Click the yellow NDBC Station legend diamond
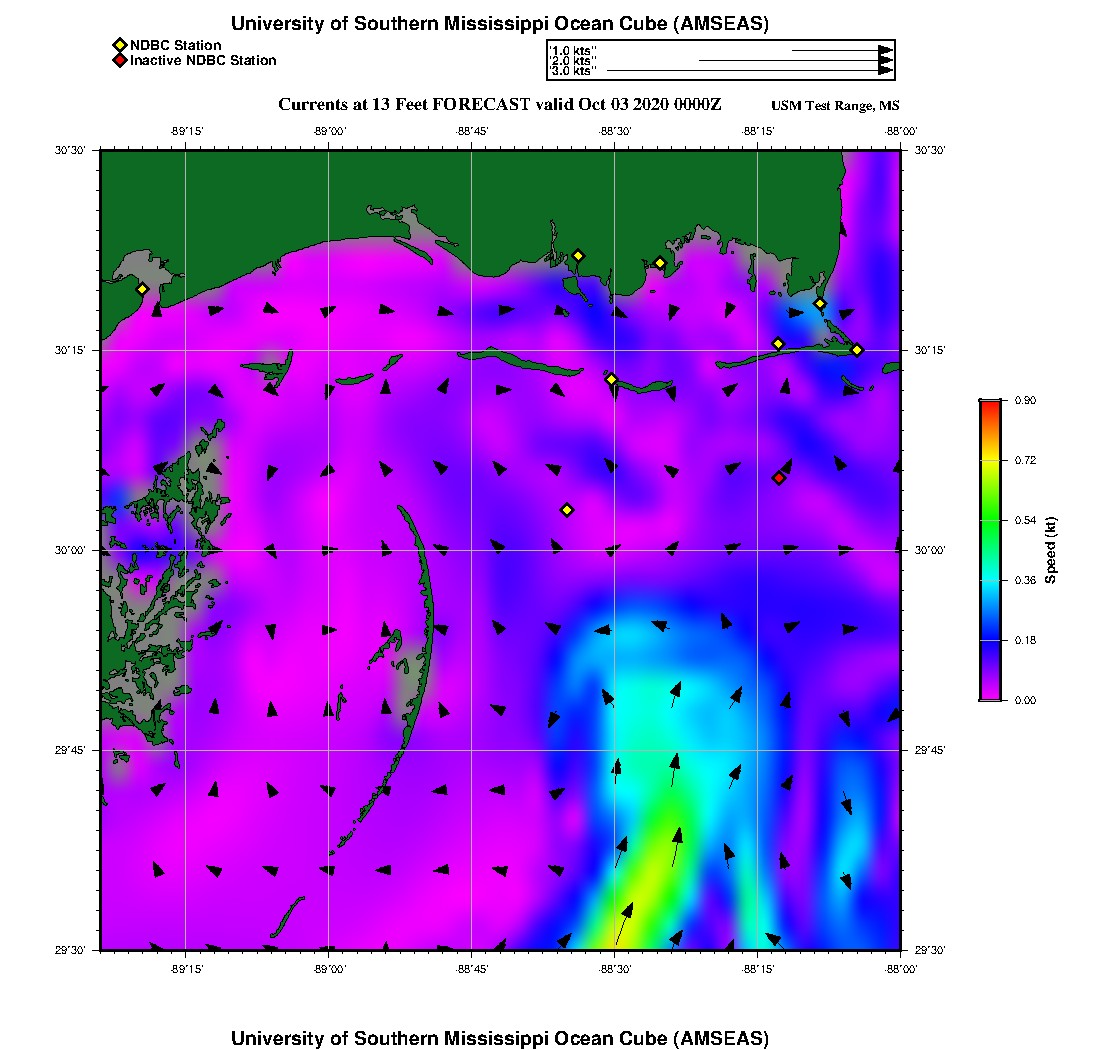Image resolution: width=1100 pixels, height=1050 pixels. click(x=119, y=45)
